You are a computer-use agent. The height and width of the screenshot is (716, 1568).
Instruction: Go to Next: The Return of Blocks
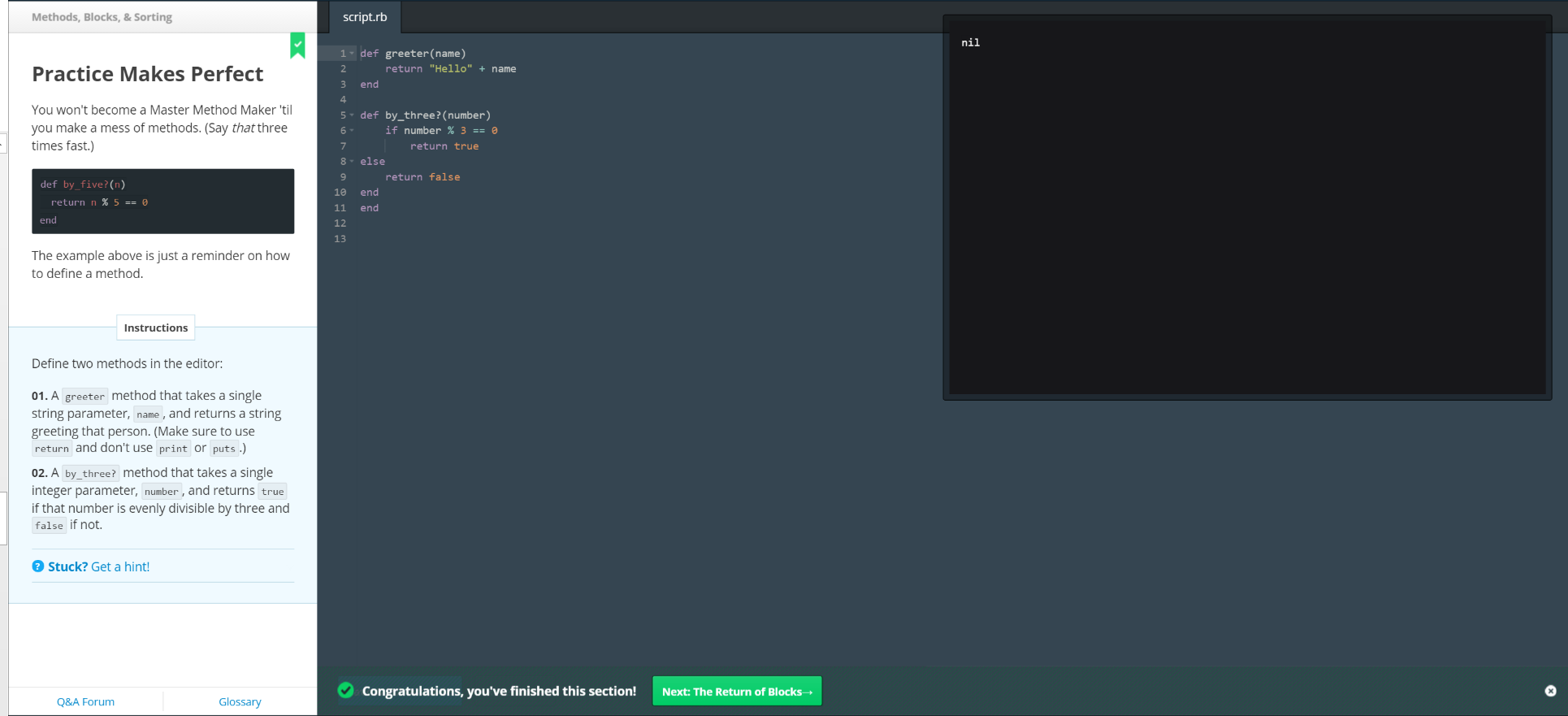coord(736,692)
